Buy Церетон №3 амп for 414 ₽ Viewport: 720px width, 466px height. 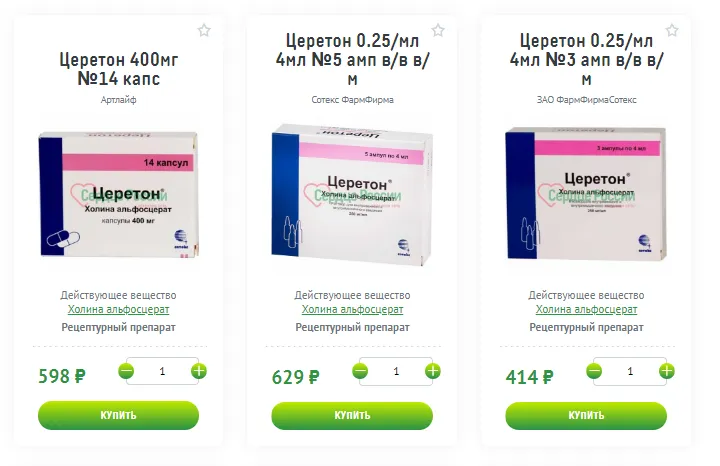(x=586, y=415)
